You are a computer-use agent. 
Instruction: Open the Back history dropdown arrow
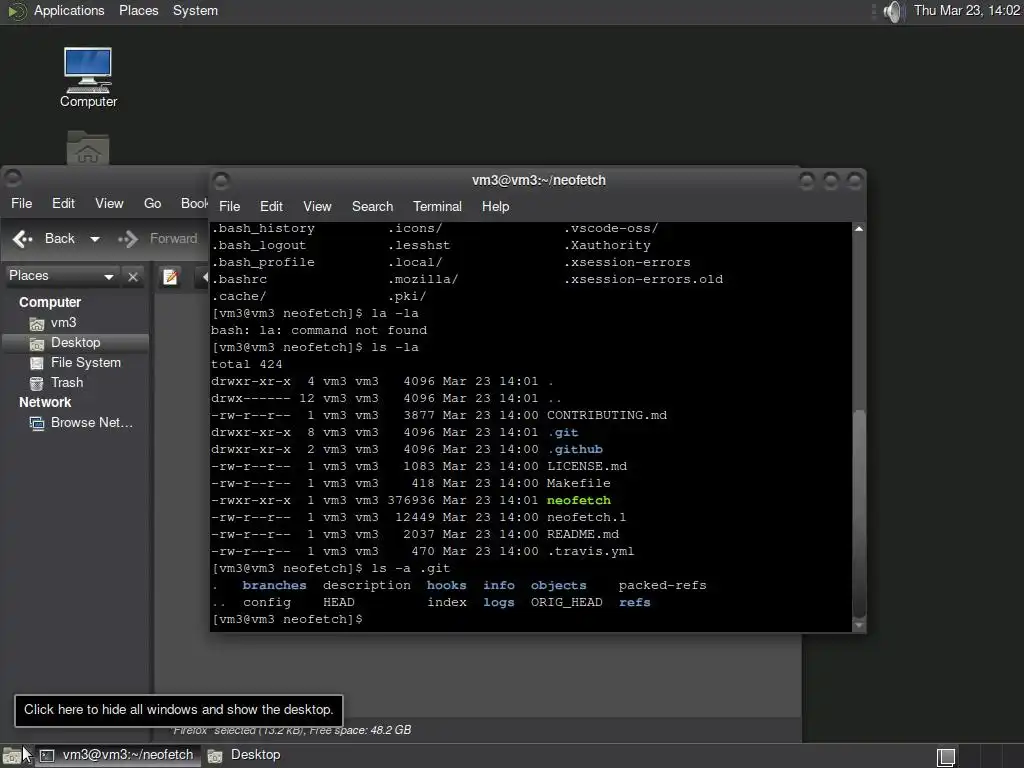pos(95,239)
